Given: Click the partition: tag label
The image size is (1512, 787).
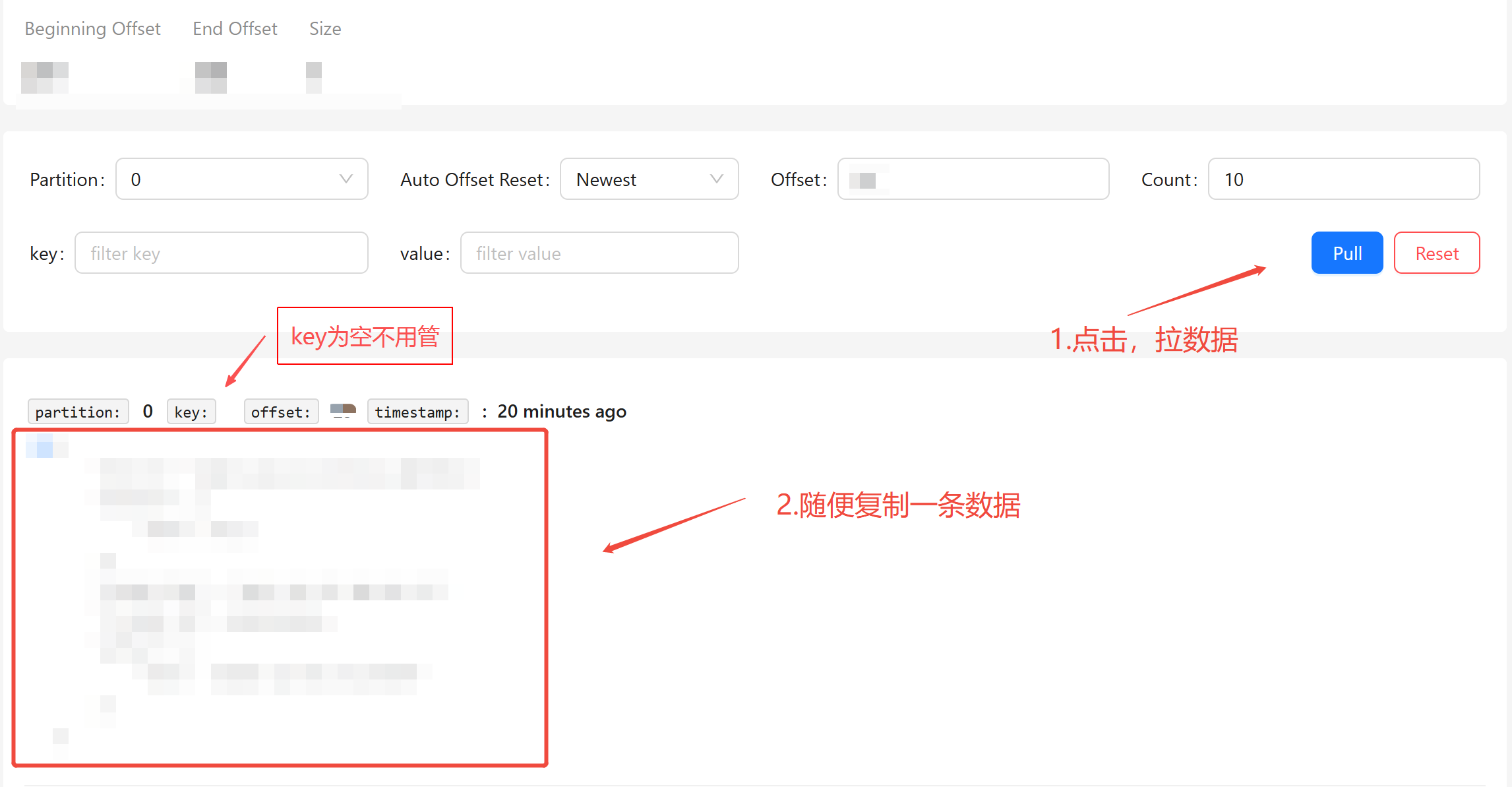Looking at the screenshot, I should 78,412.
